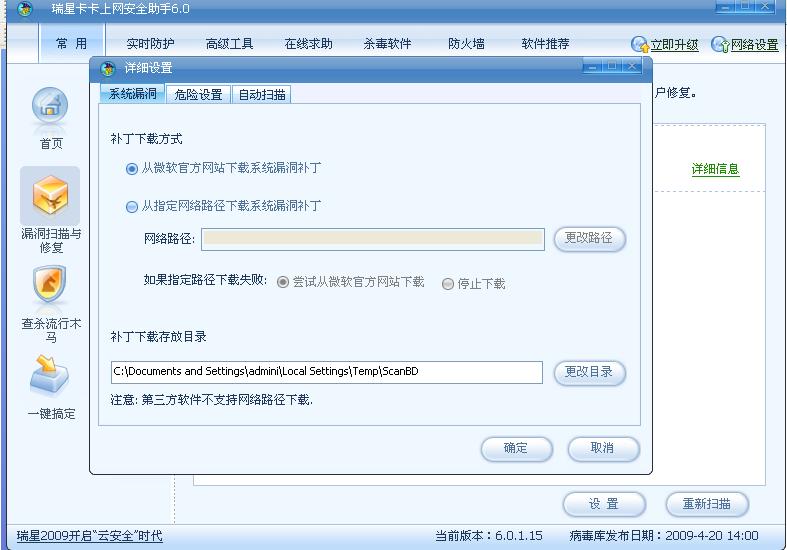Viewport: 787px width, 550px height.
Task: Open the 瑞星2009开启"云安全"时代 link
Action: pos(89,536)
